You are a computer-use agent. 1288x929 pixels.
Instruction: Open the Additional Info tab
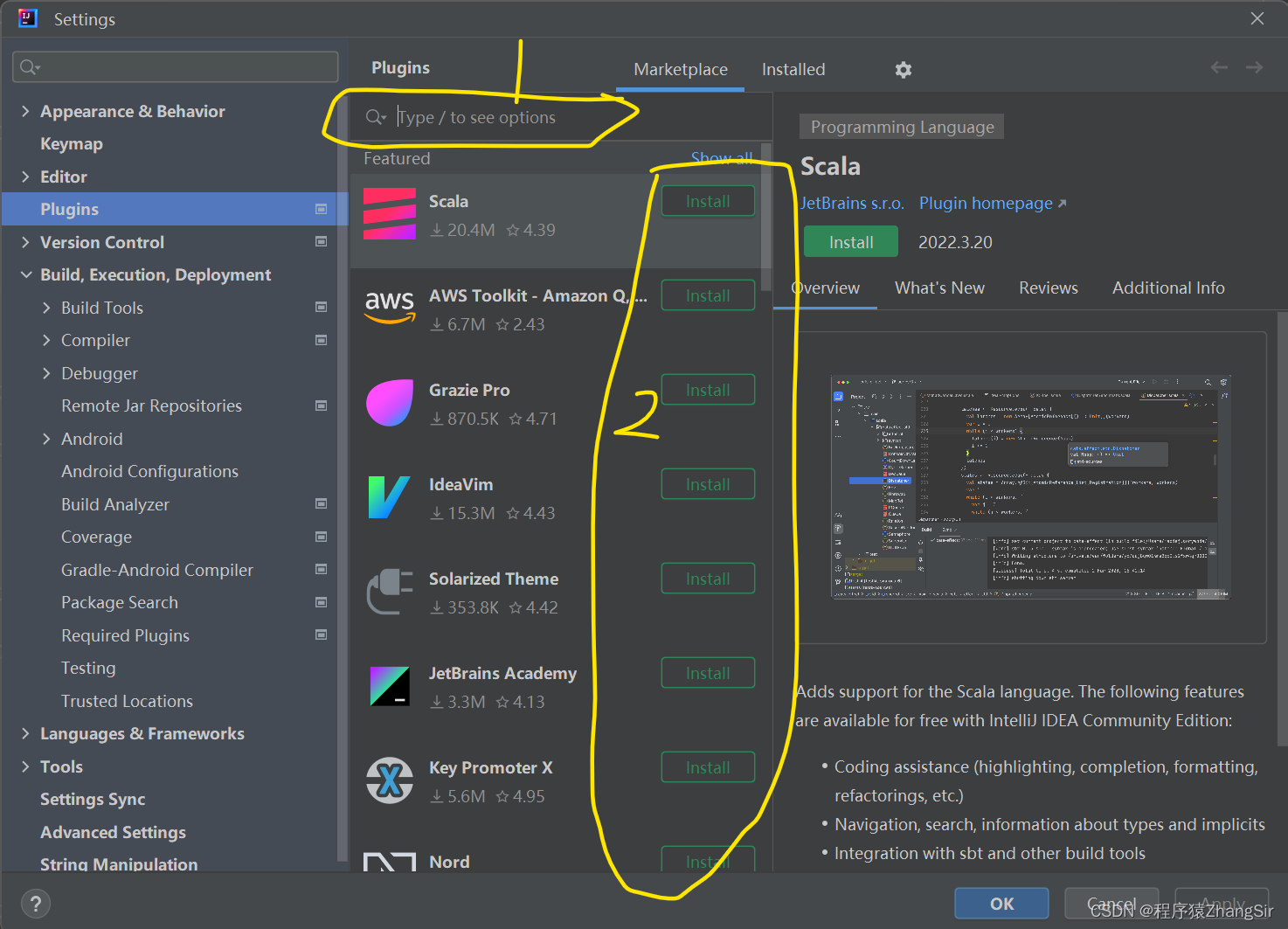pos(1168,288)
